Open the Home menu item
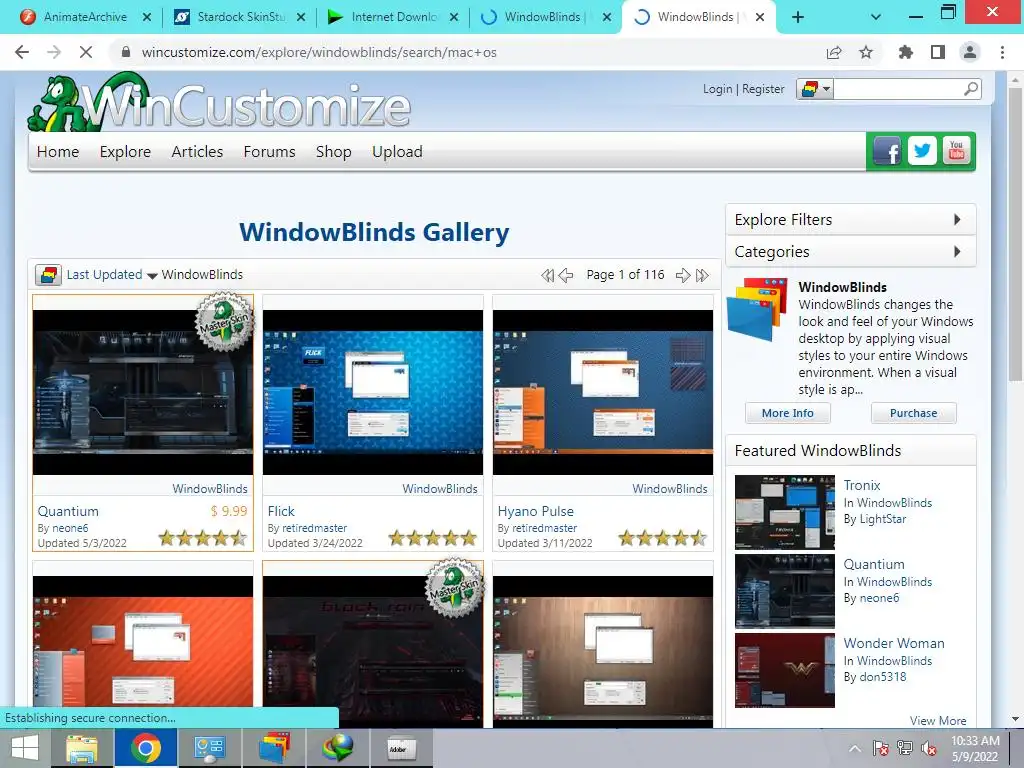The width and height of the screenshot is (1024, 768). tap(57, 152)
